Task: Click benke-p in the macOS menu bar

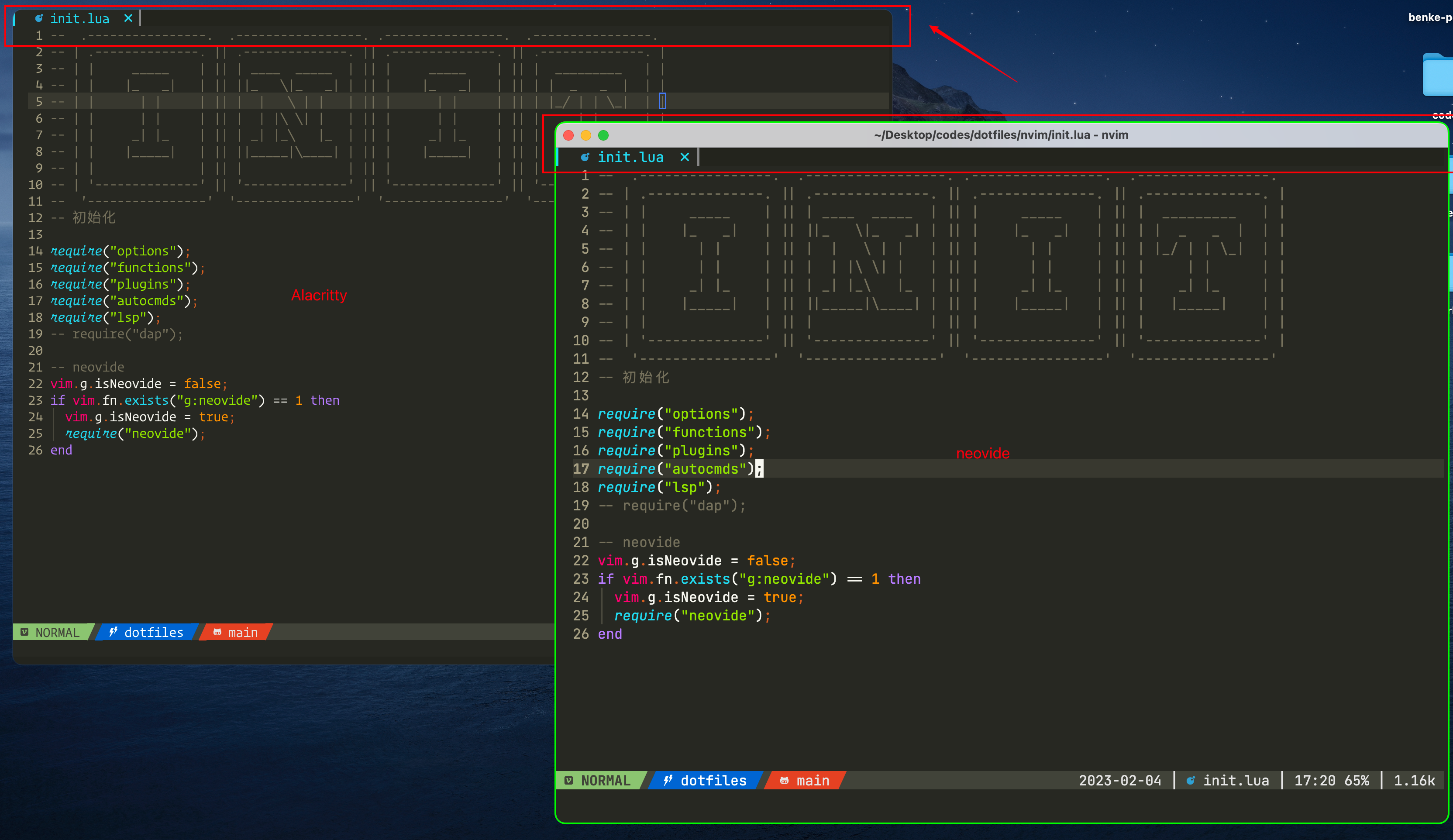Action: tap(1430, 17)
